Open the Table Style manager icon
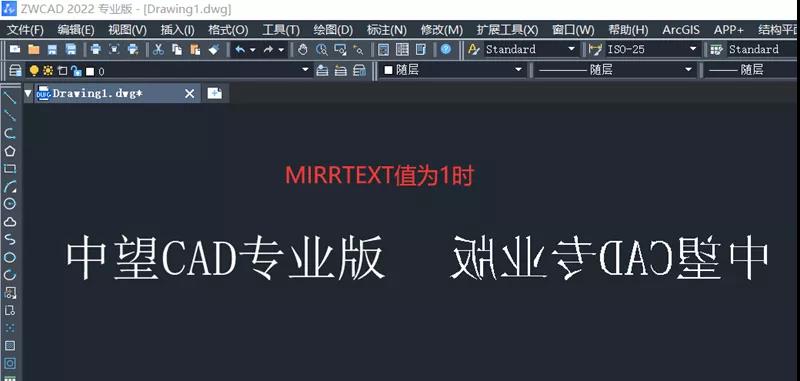This screenshot has height=381, width=800. click(x=717, y=49)
